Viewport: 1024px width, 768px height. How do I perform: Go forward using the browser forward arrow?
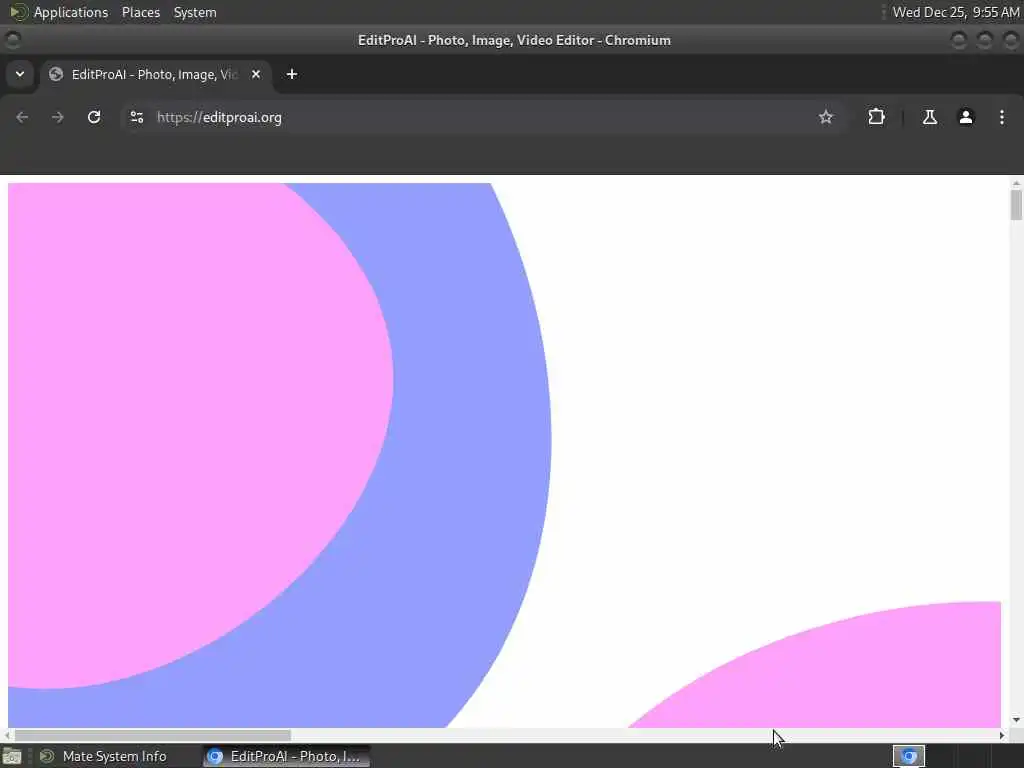(x=57, y=118)
